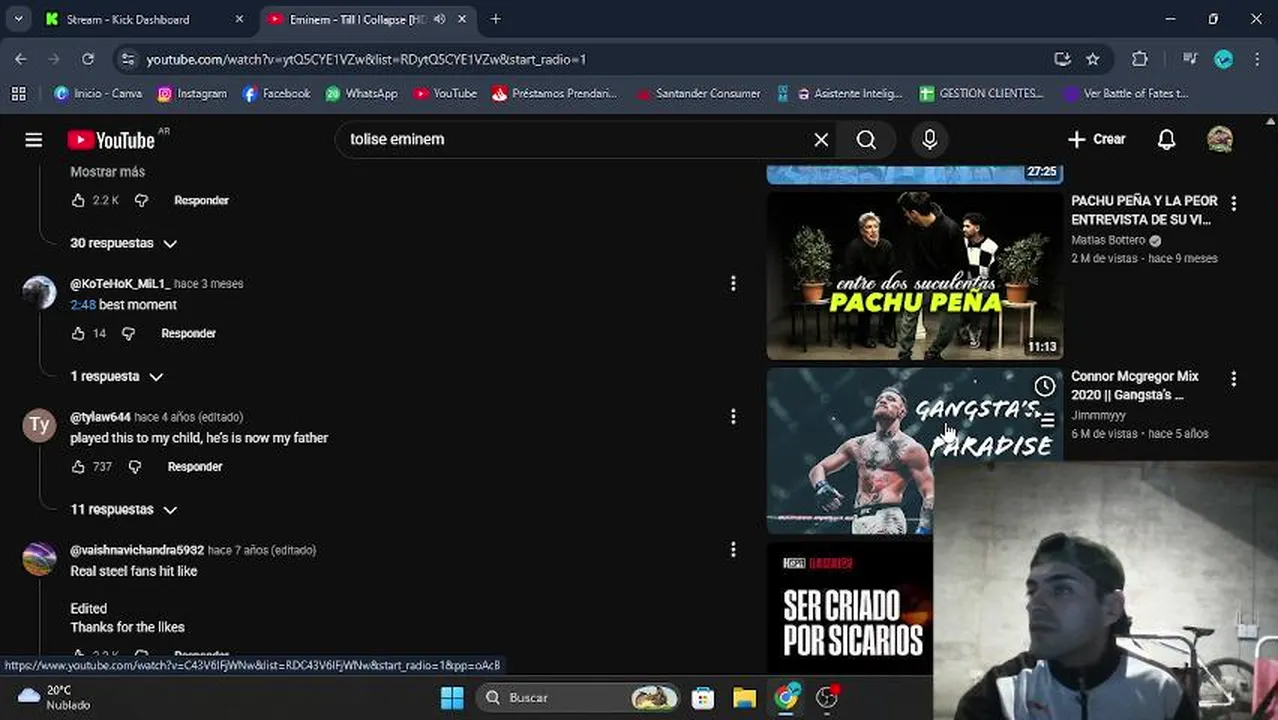Open Chrome from the taskbar
Screen dimensions: 1278x720
787,697
